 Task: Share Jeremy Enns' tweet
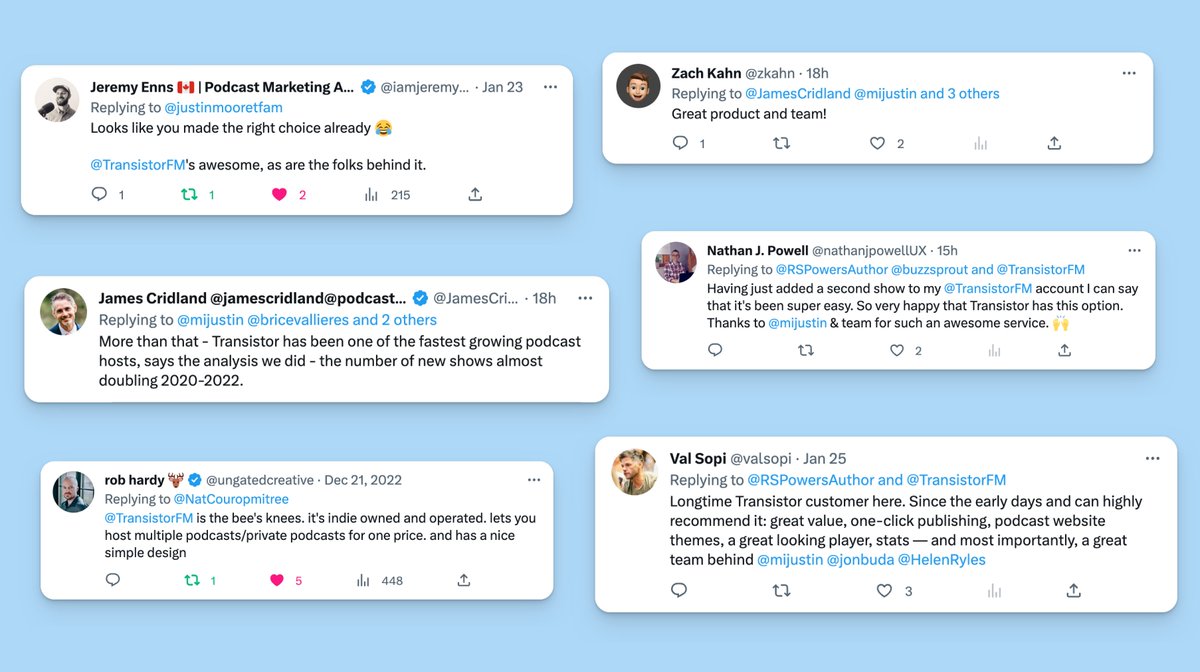coord(475,194)
